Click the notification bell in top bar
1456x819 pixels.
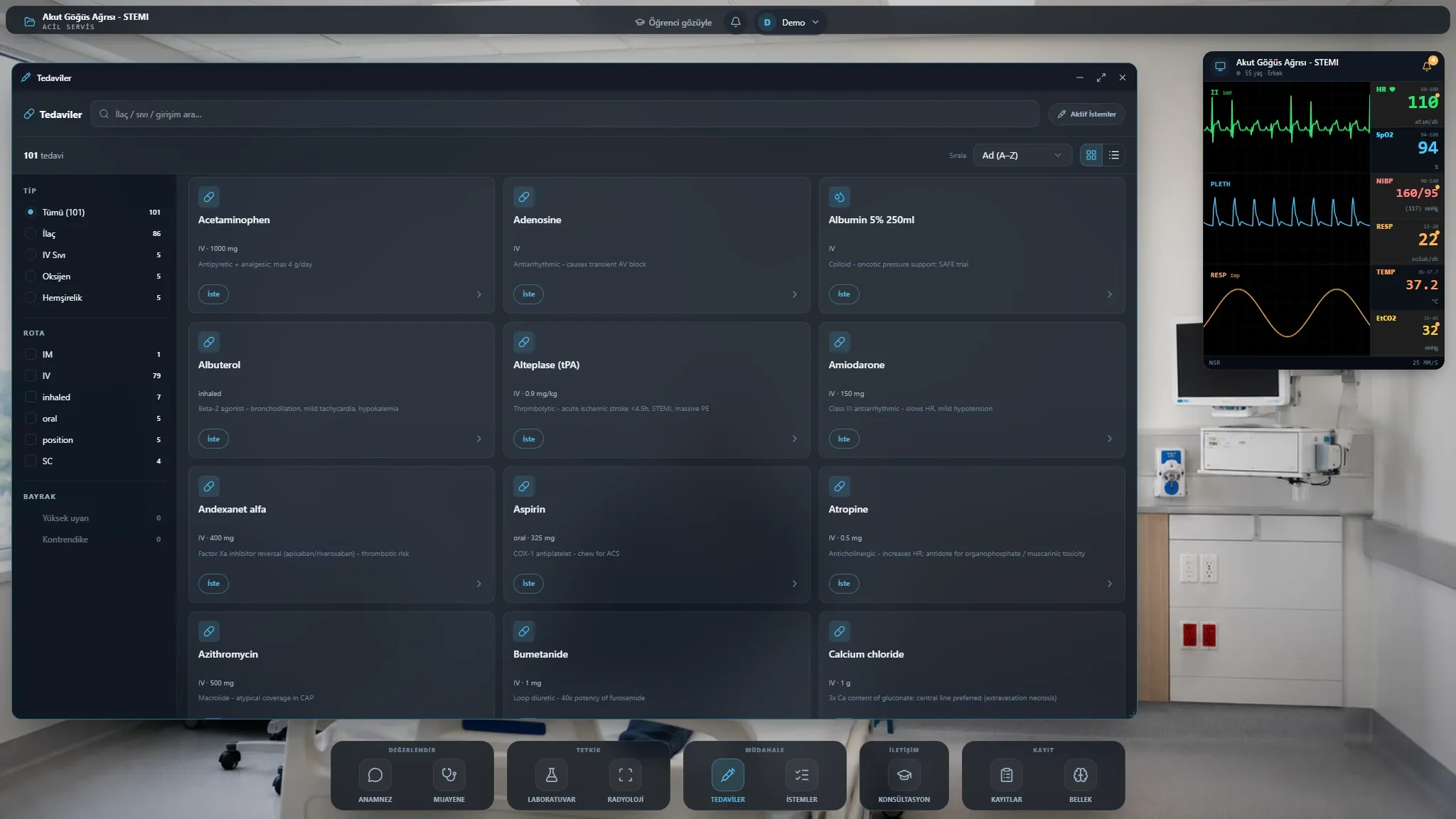coord(736,22)
